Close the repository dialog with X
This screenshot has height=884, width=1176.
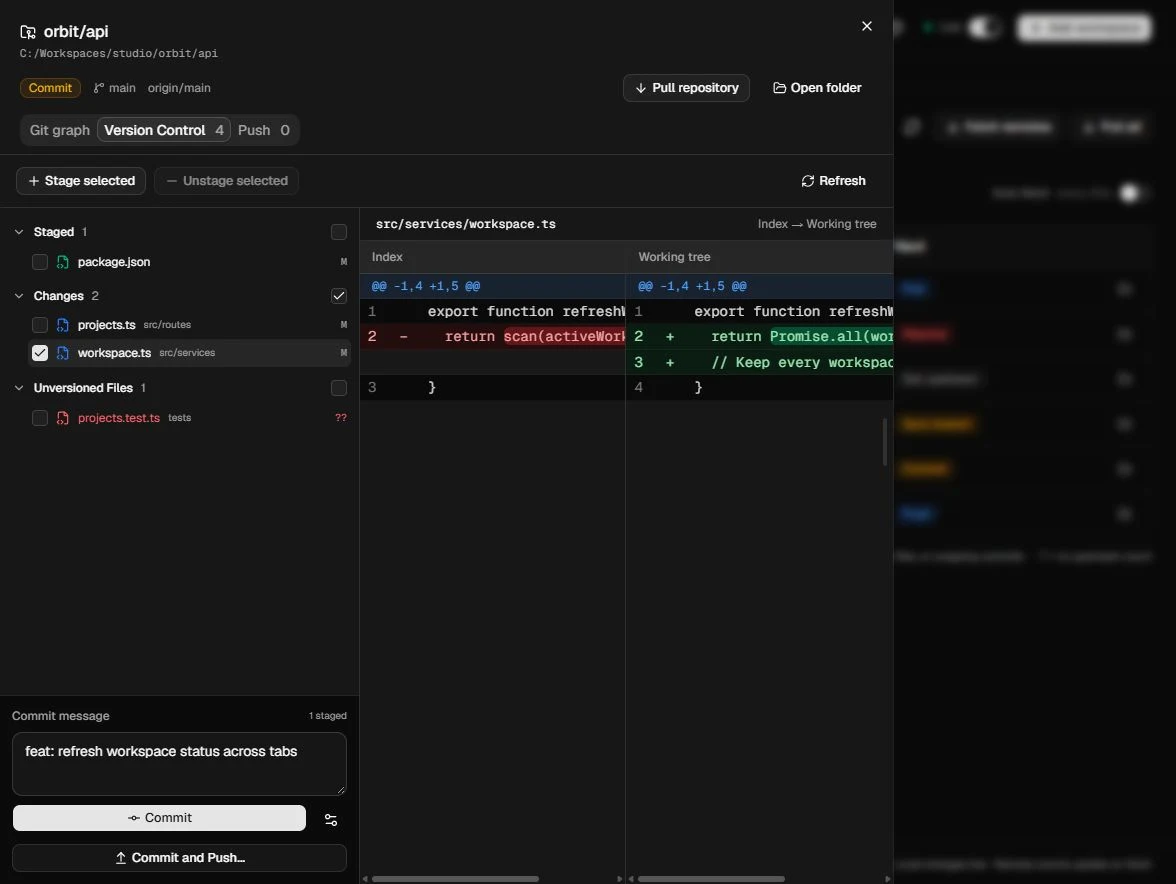866,26
